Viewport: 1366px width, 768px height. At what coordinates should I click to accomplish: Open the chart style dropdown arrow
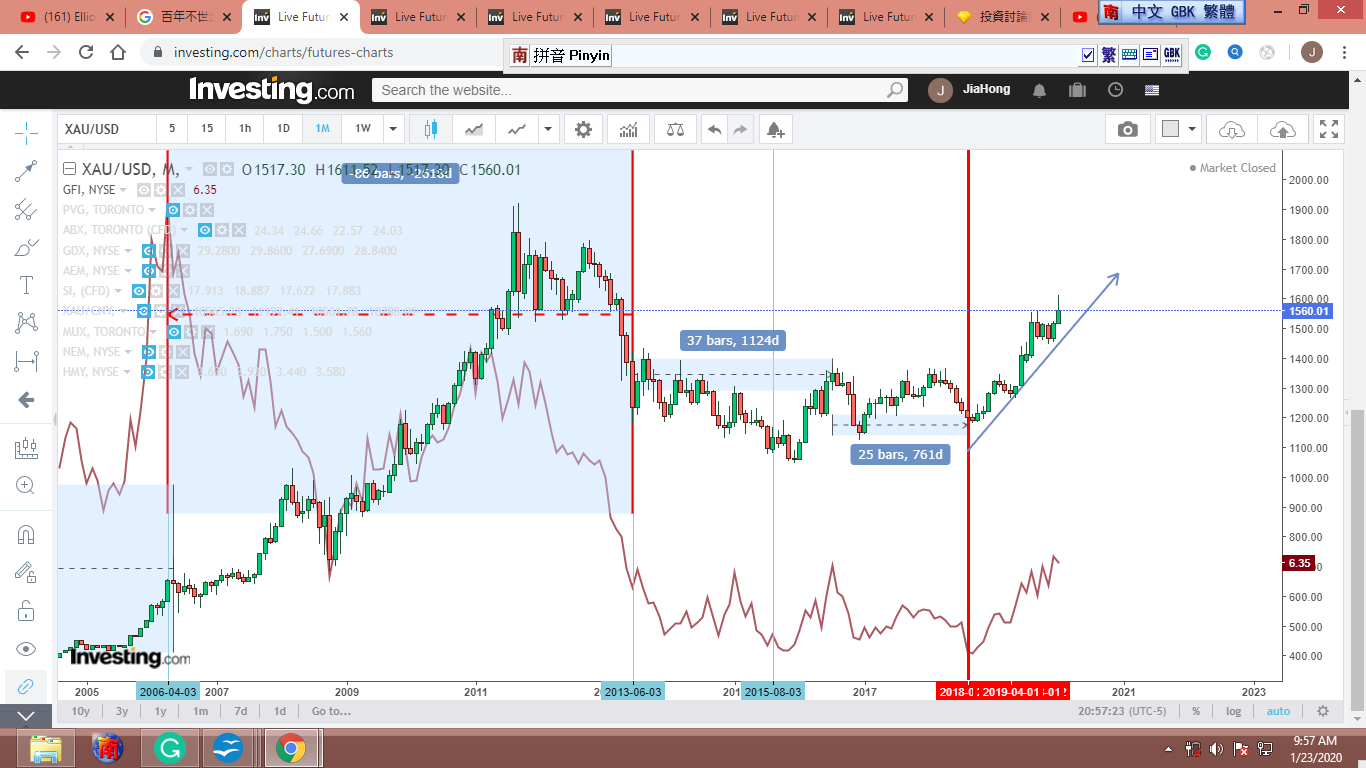(547, 129)
